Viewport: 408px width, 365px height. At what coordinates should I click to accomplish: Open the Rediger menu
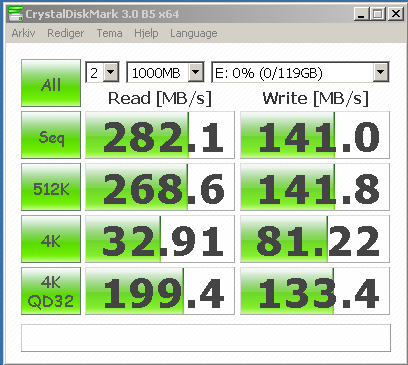pos(66,33)
